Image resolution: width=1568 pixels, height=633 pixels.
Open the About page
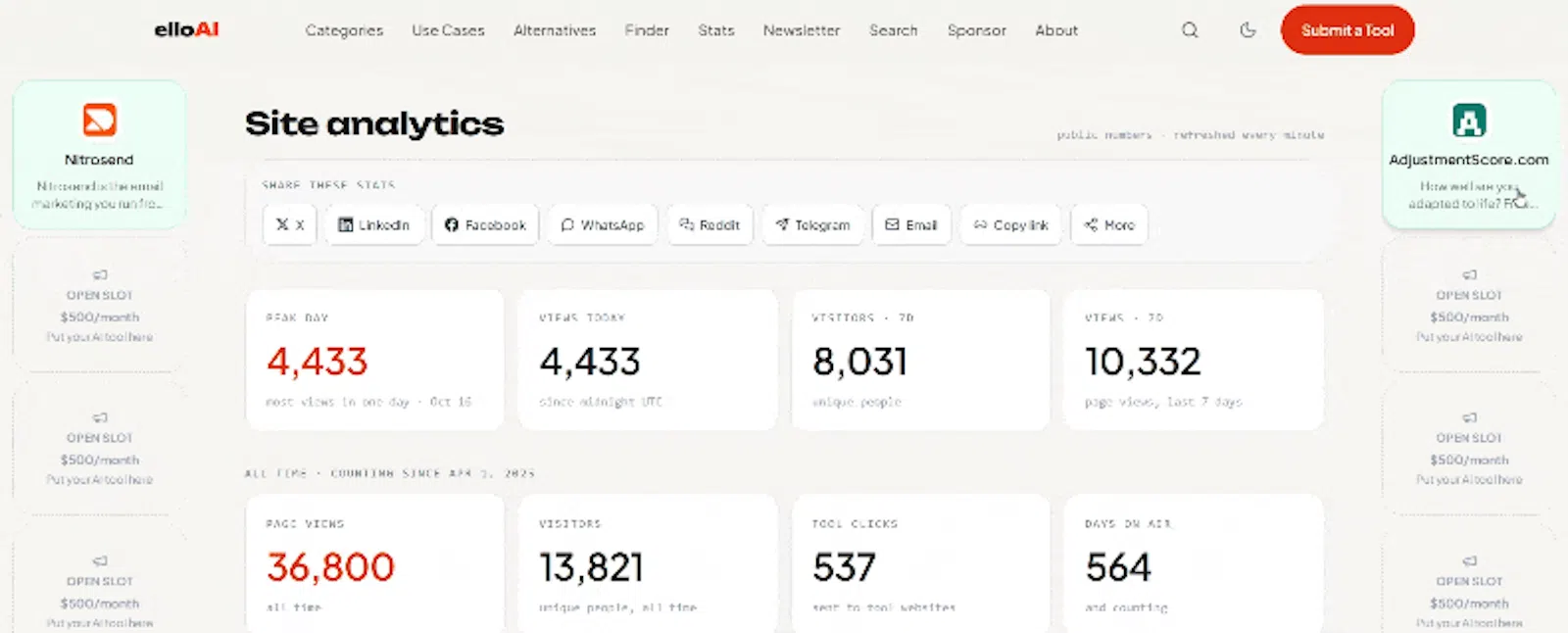1056,30
